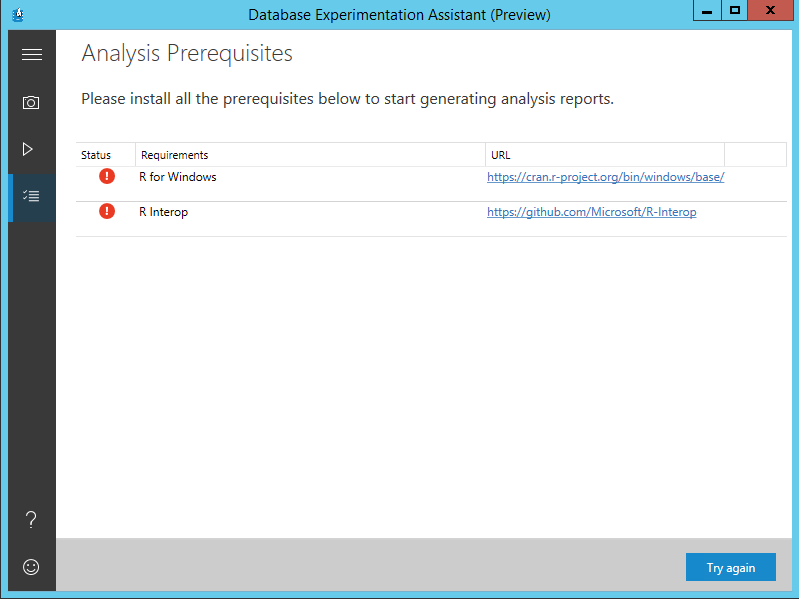Click the error status icon for R for Windows
799x599 pixels.
point(107,177)
